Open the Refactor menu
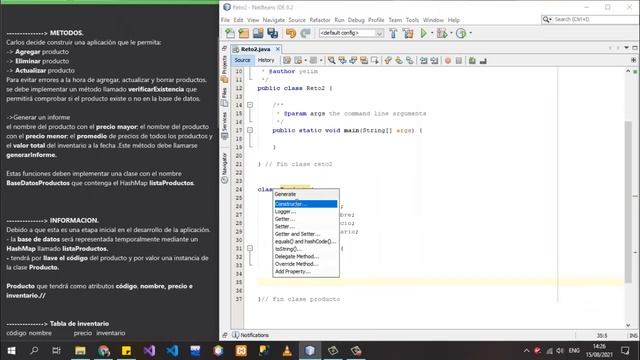 [x=320, y=20]
